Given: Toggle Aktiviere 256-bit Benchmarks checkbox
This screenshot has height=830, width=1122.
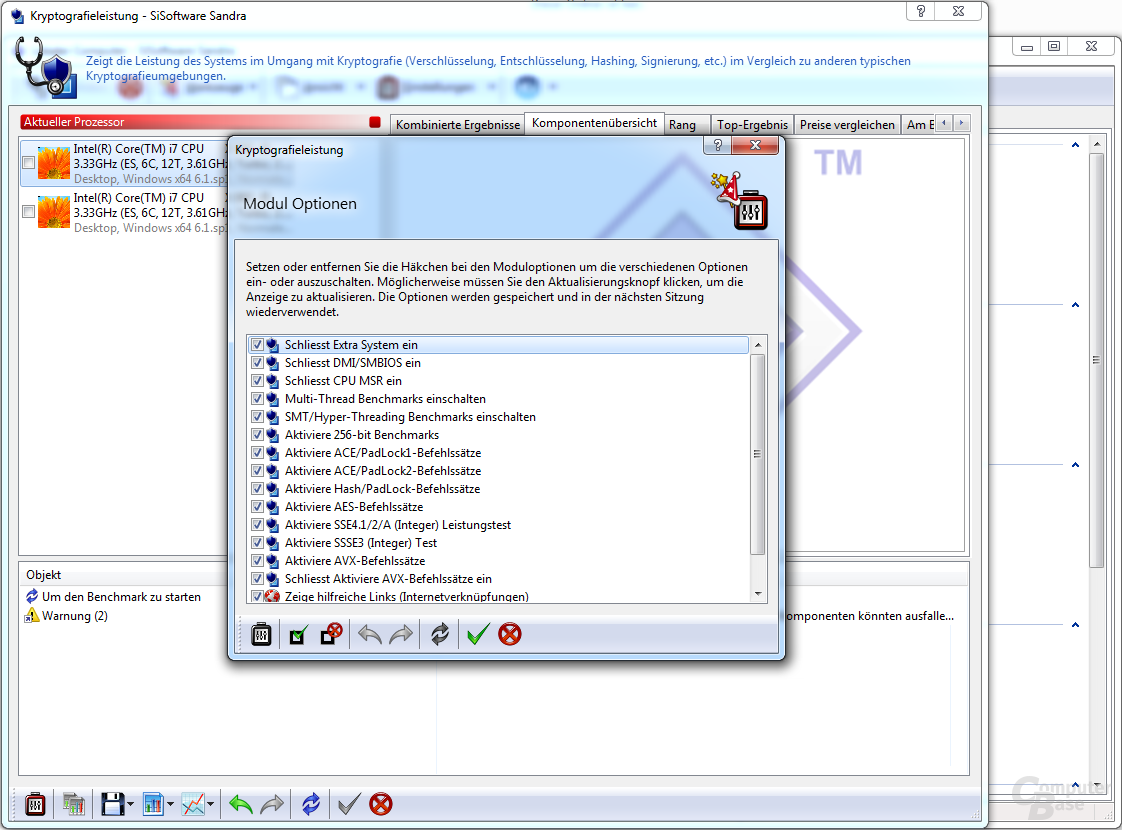Looking at the screenshot, I should point(258,434).
